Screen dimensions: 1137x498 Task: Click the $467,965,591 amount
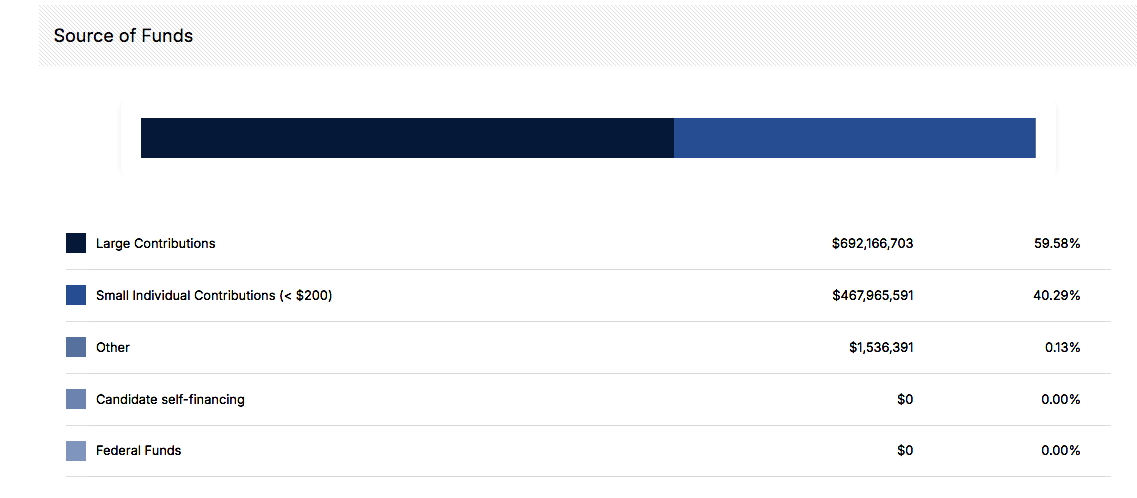click(x=872, y=296)
